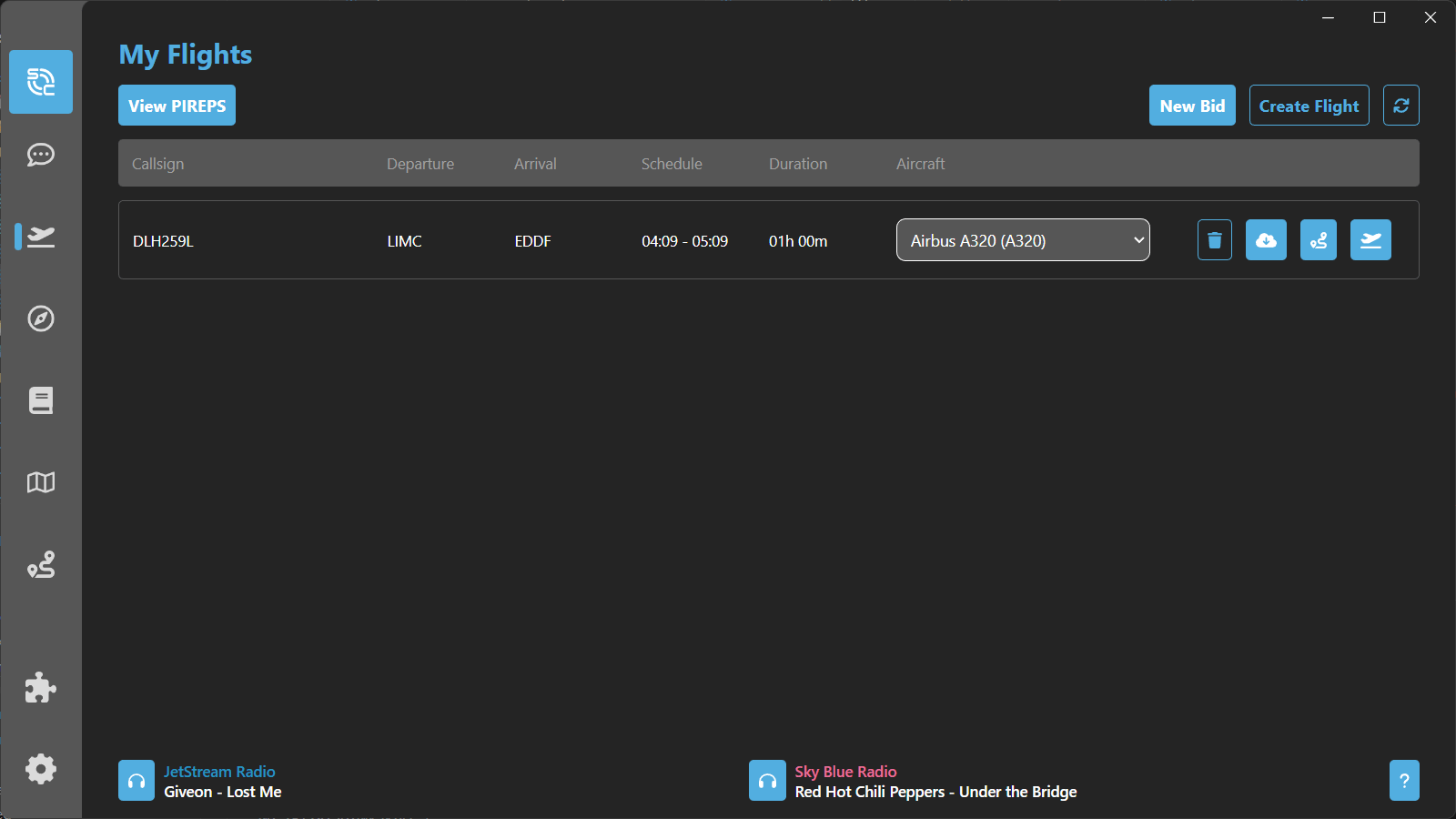
Task: Click the View PIREPS button
Action: pos(177,106)
